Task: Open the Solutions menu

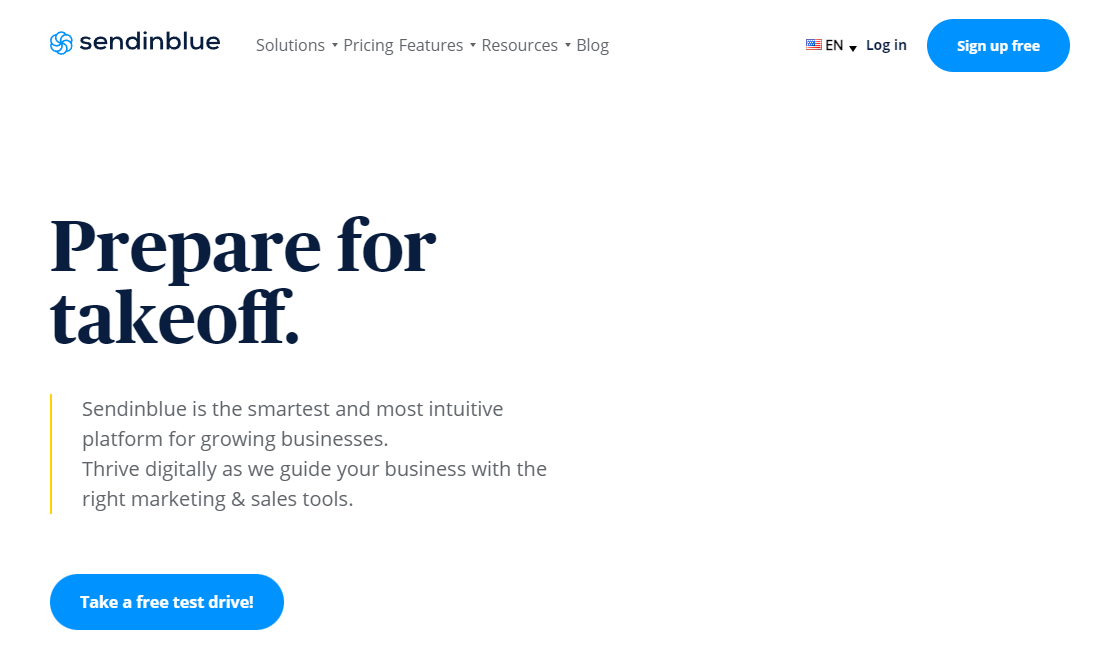Action: [290, 45]
